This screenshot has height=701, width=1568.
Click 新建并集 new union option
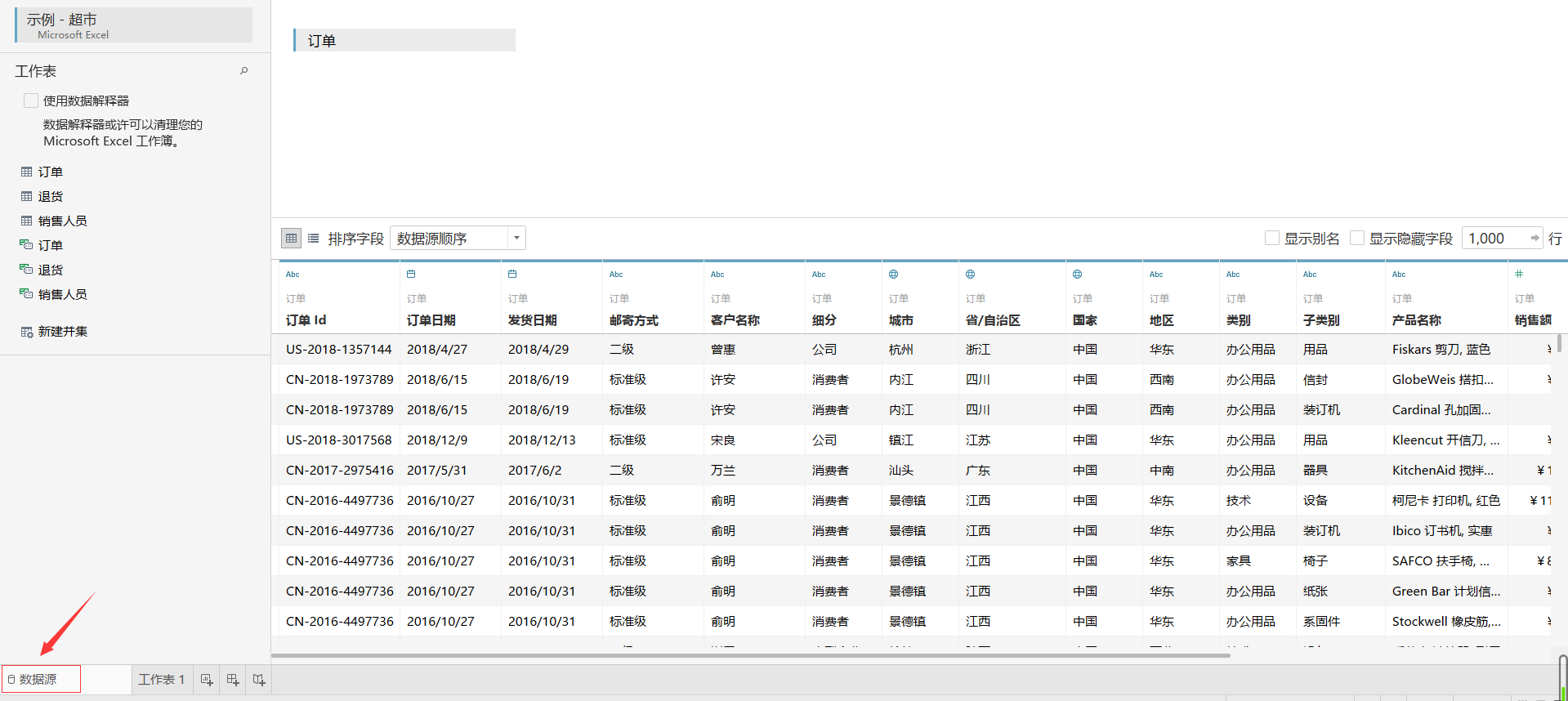point(54,331)
